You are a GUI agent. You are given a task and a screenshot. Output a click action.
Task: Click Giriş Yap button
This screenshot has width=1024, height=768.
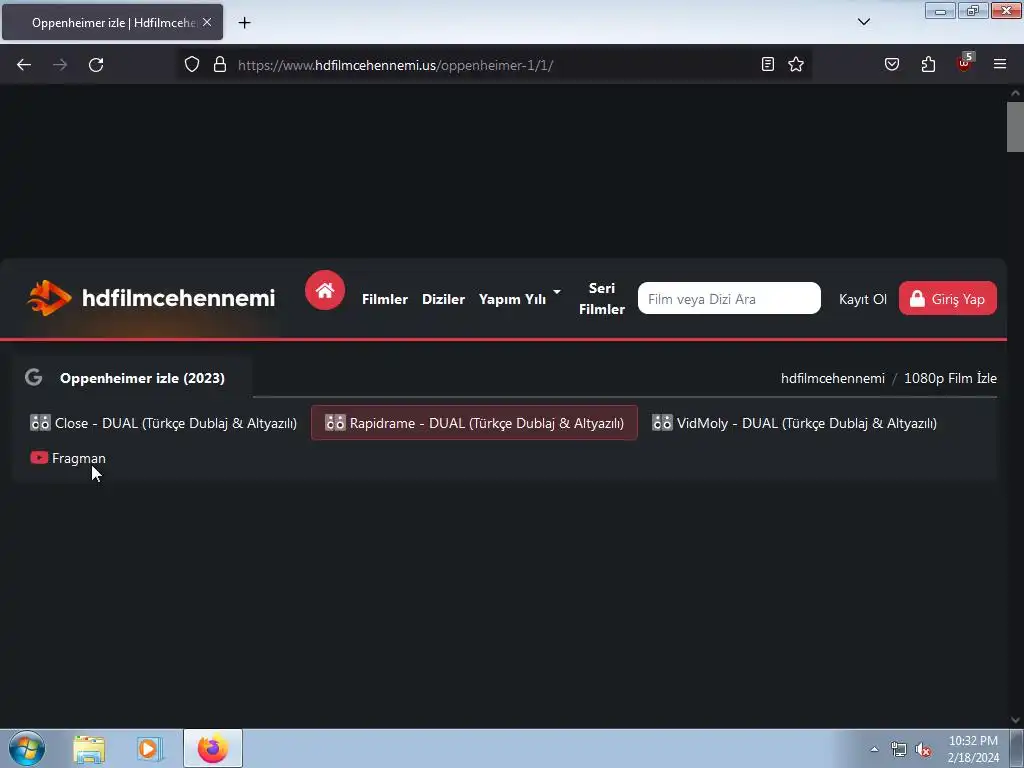coord(948,298)
